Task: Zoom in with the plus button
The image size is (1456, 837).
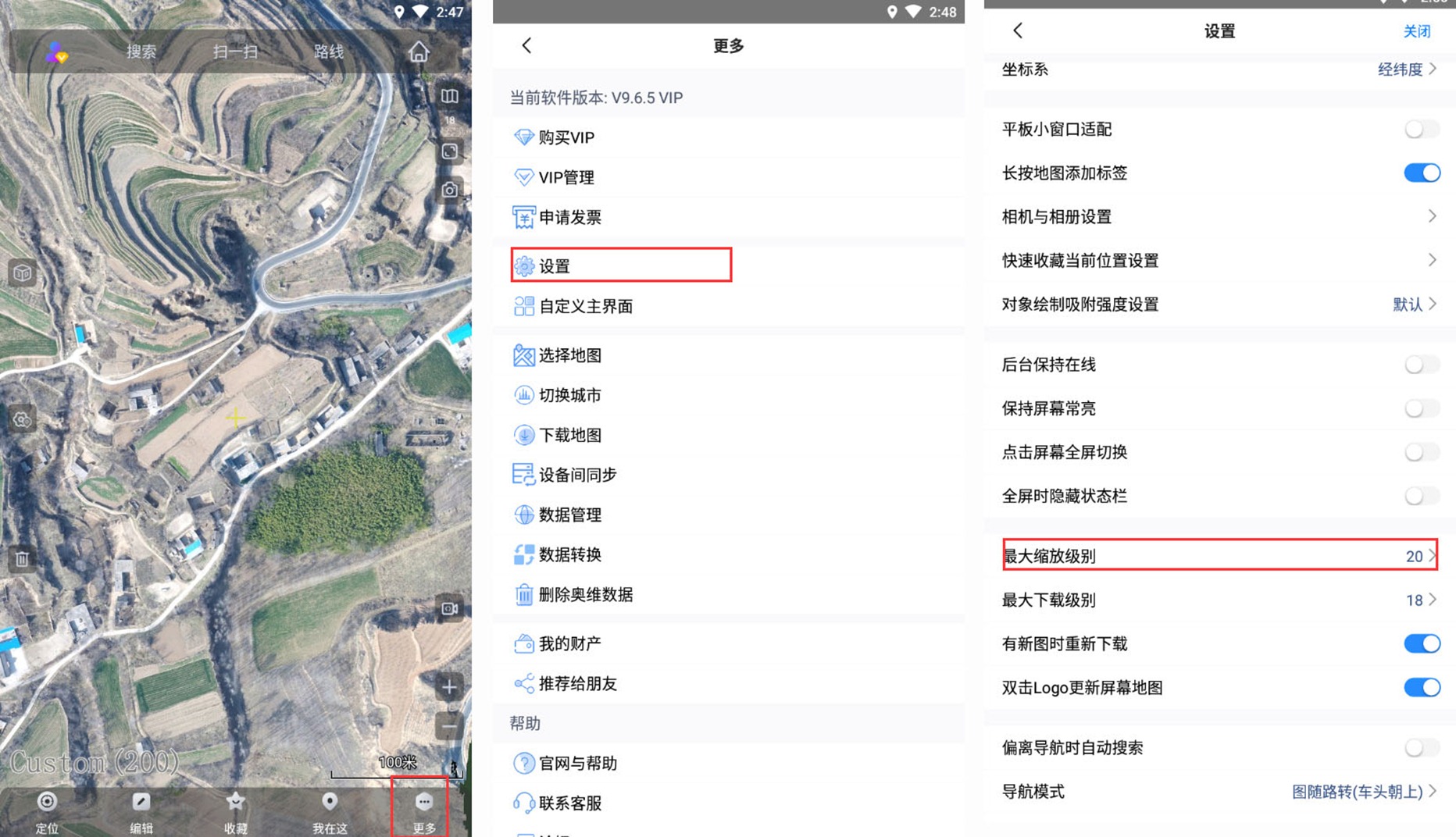Action: coord(449,687)
